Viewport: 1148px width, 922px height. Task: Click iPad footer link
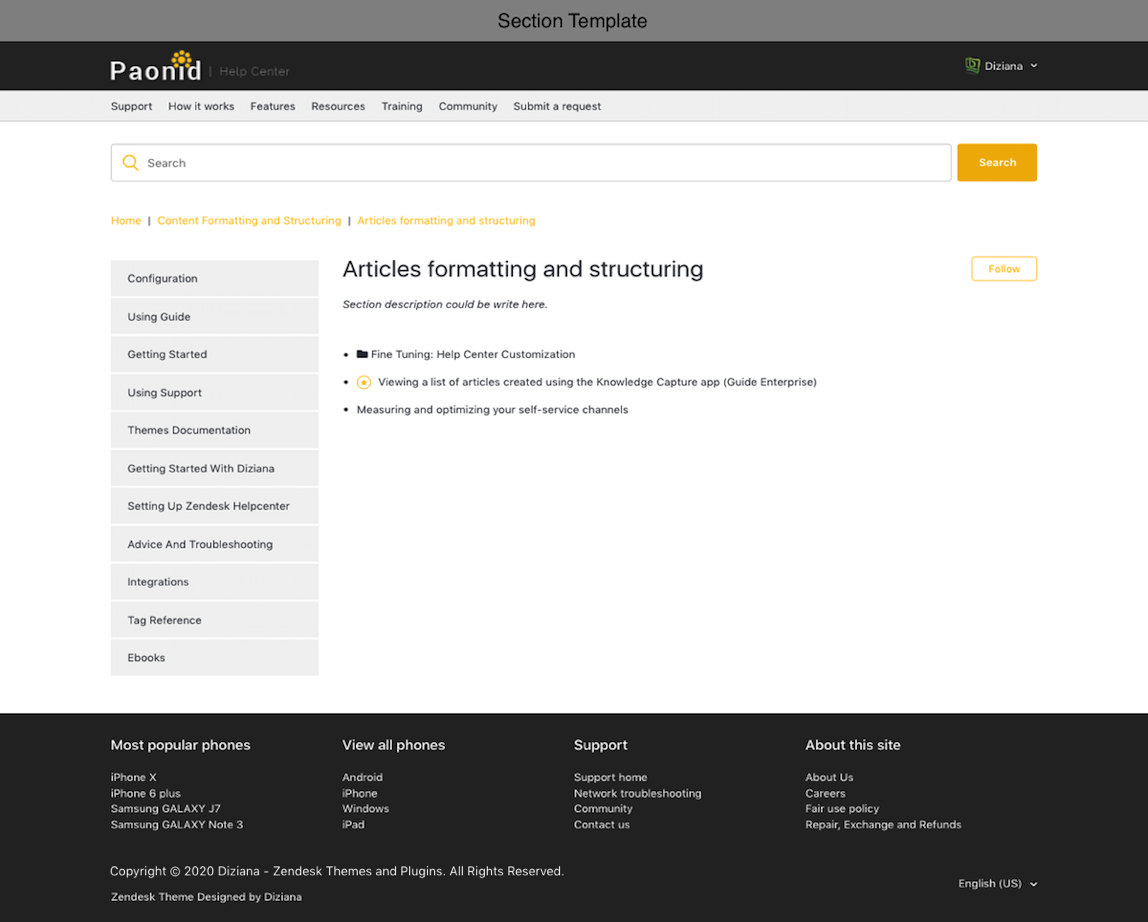coord(353,825)
